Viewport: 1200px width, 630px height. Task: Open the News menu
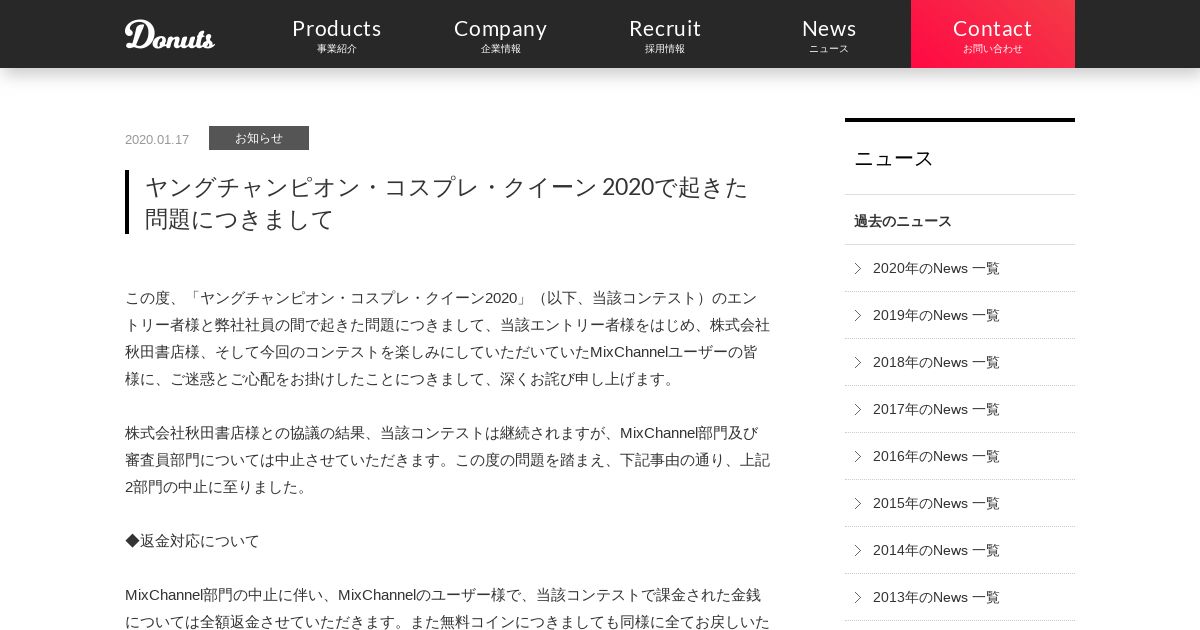coord(829,34)
